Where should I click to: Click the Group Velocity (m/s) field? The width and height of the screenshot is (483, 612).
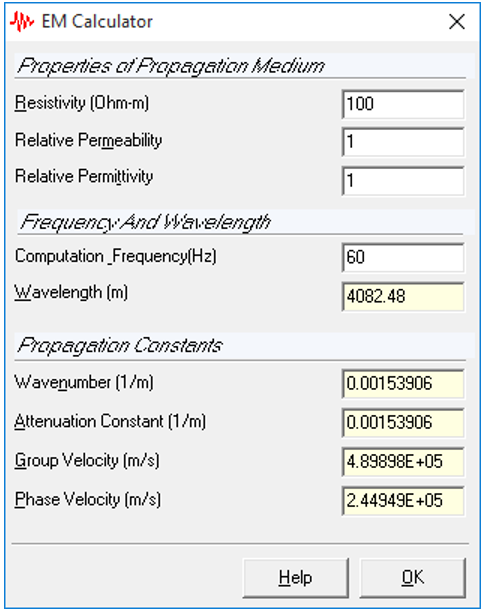pyautogui.click(x=403, y=462)
